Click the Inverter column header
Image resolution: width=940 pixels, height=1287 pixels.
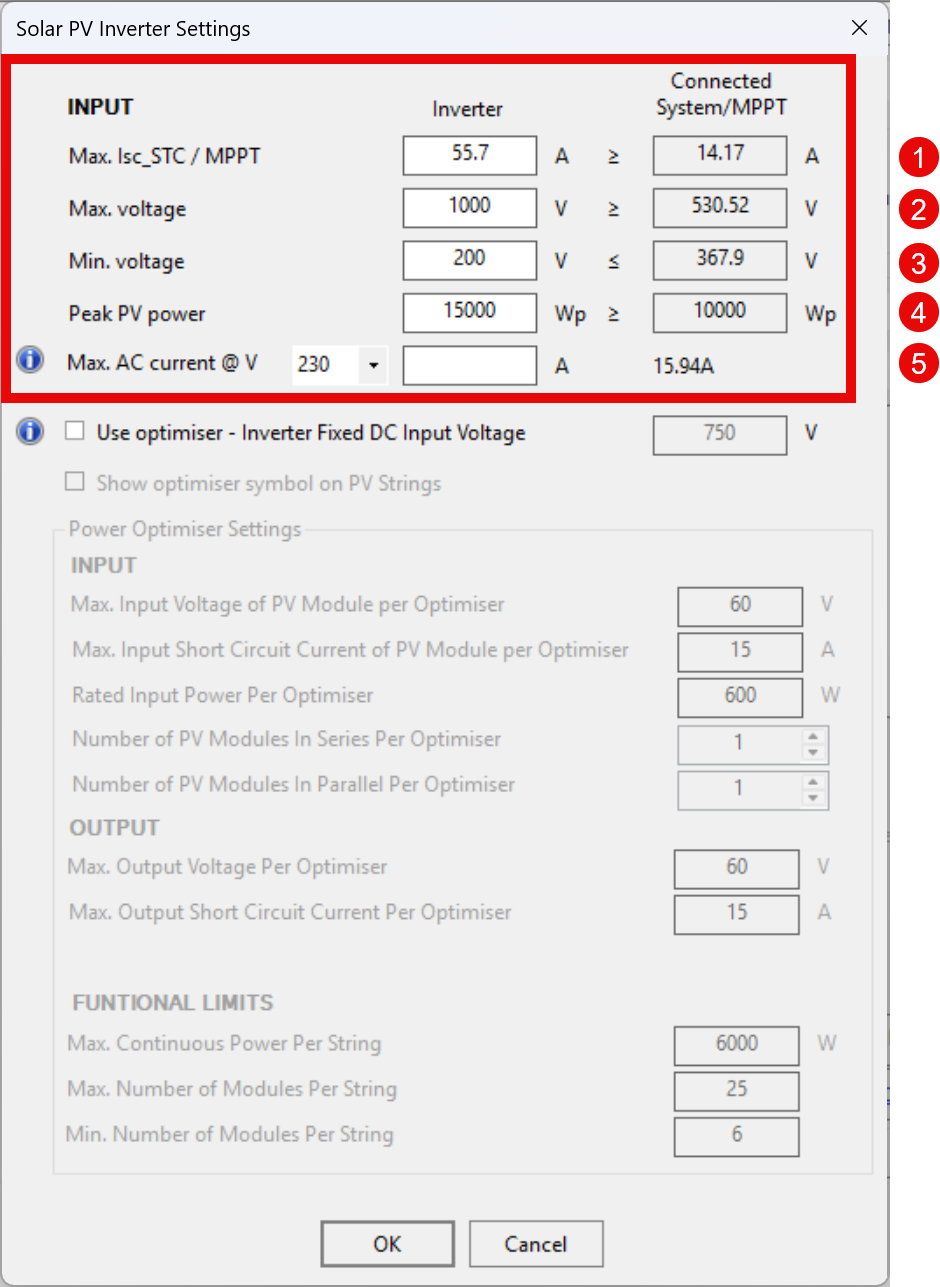[467, 109]
